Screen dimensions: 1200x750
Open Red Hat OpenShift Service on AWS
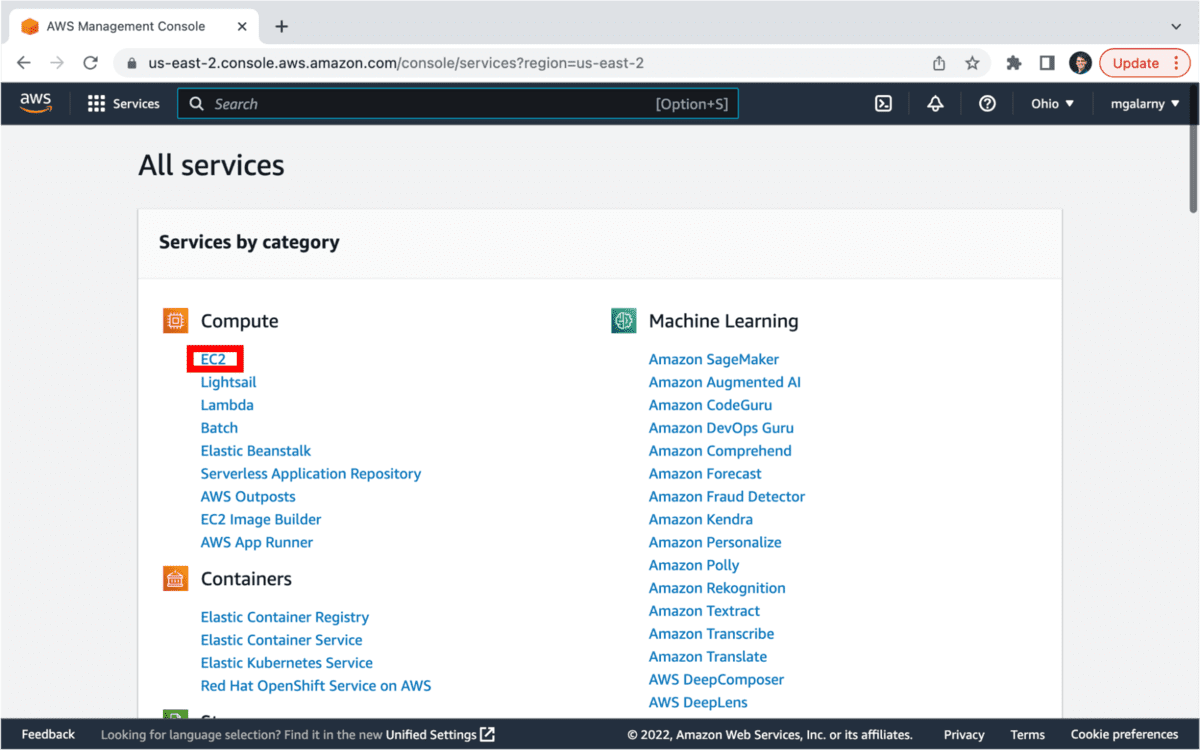(x=316, y=686)
